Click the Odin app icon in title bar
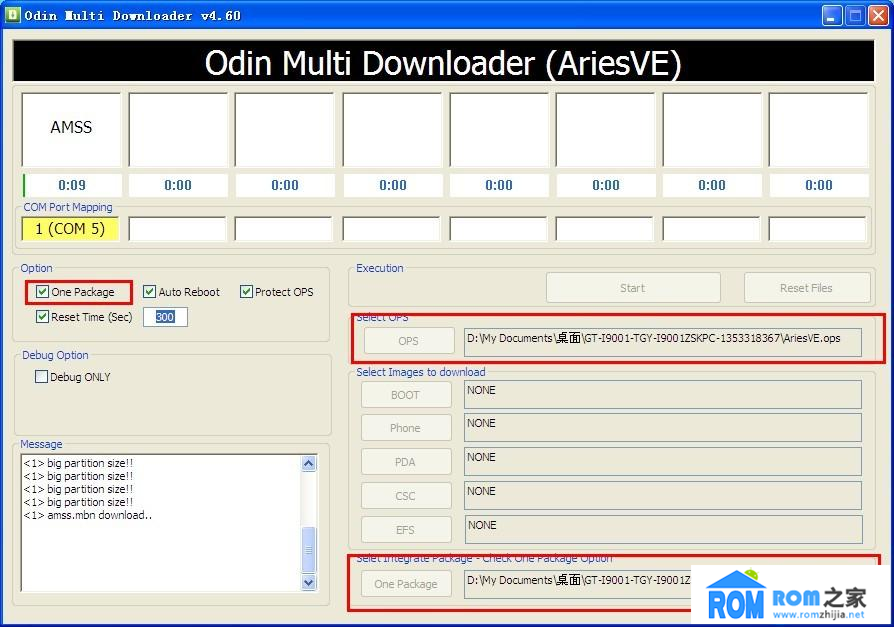Image resolution: width=894 pixels, height=627 pixels. [x=13, y=15]
